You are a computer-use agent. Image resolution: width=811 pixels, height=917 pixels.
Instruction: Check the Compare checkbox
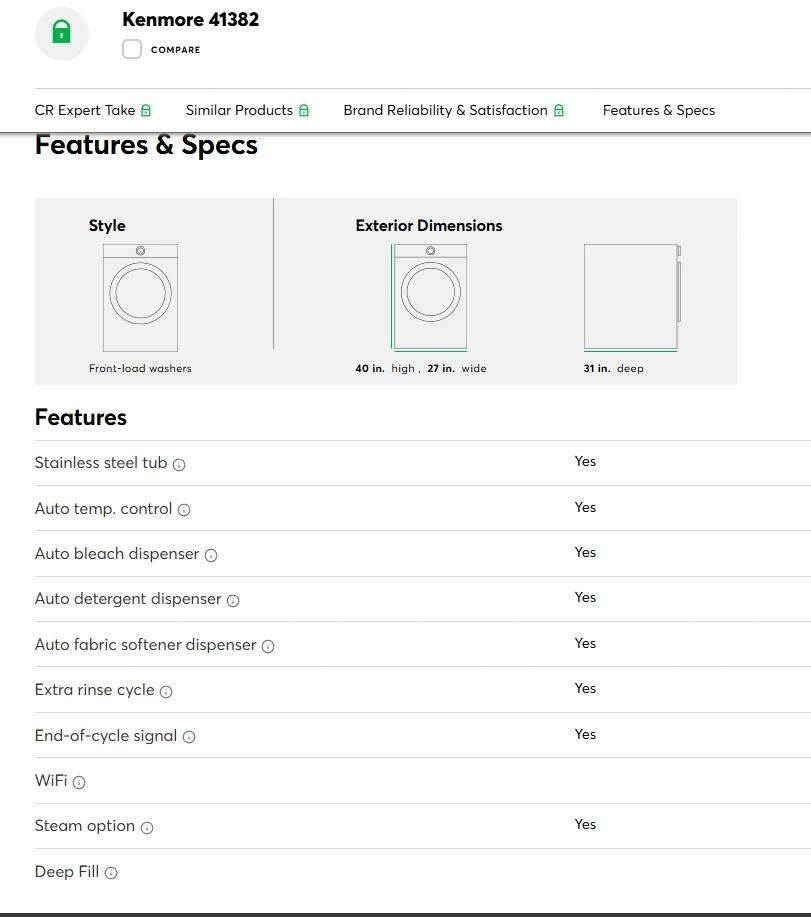point(132,49)
